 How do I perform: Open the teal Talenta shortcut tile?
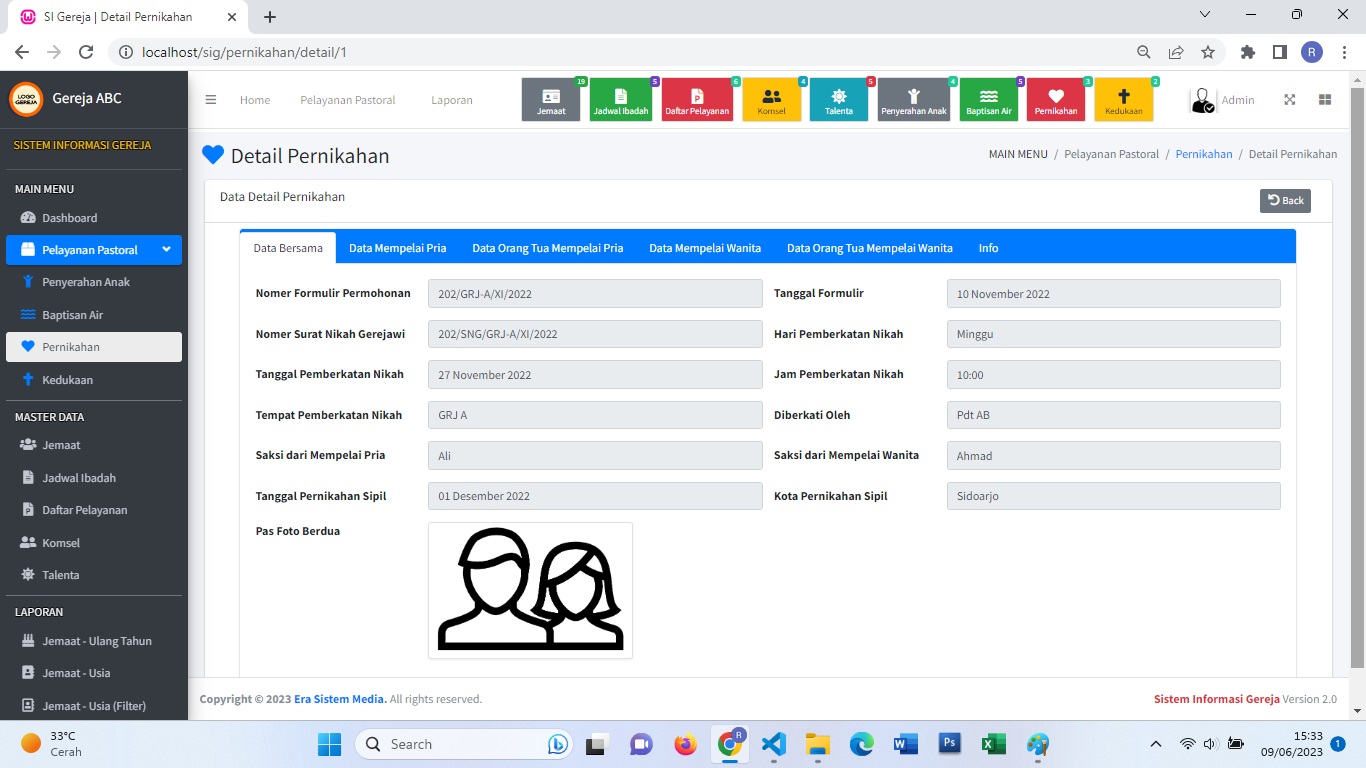839,100
